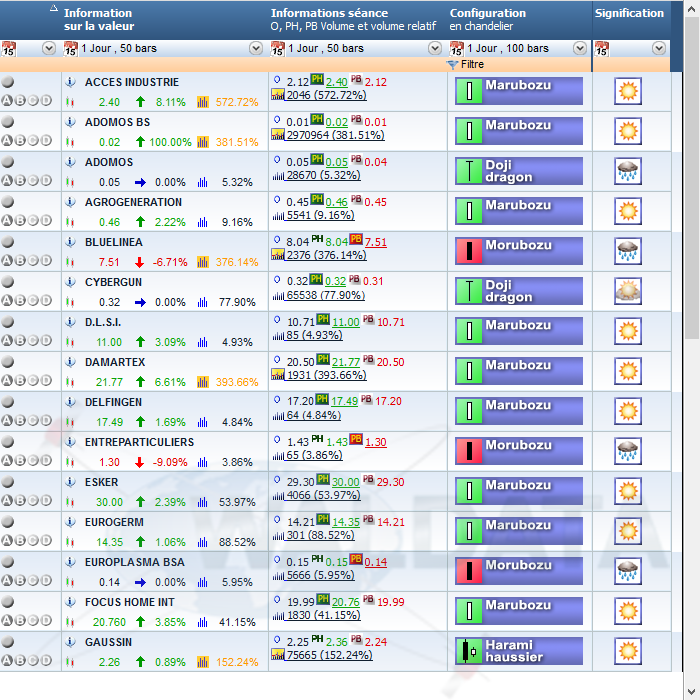Toggle grey round marker for ACCES INDUSTRIE
Screen dimensions: 700x700
coord(8,82)
